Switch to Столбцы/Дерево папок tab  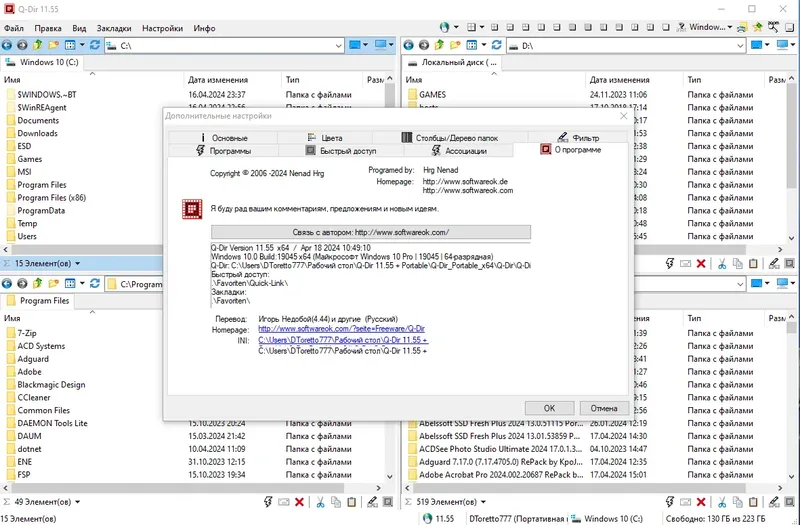coord(449,138)
